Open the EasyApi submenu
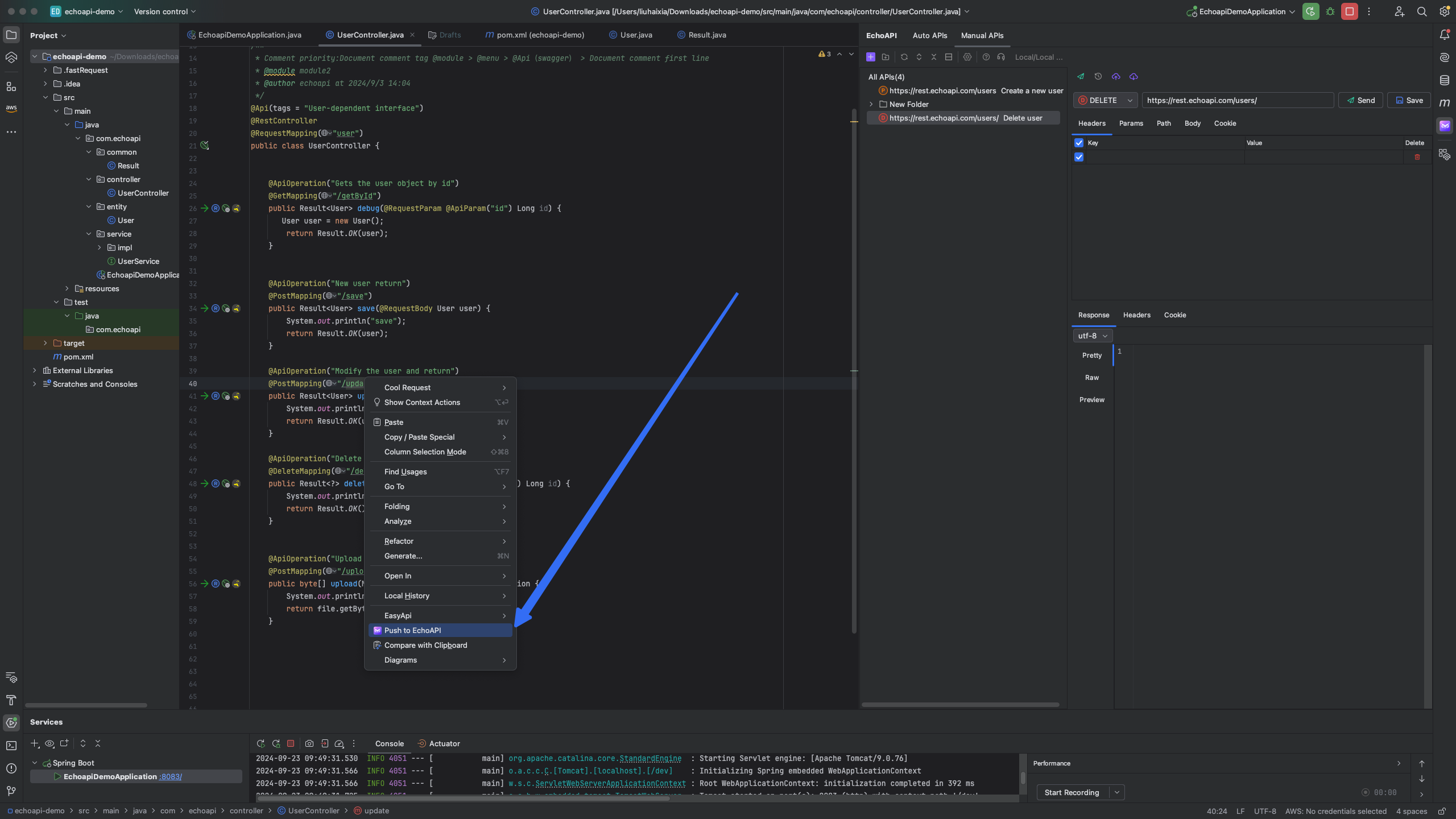This screenshot has width=1456, height=819. 440,615
